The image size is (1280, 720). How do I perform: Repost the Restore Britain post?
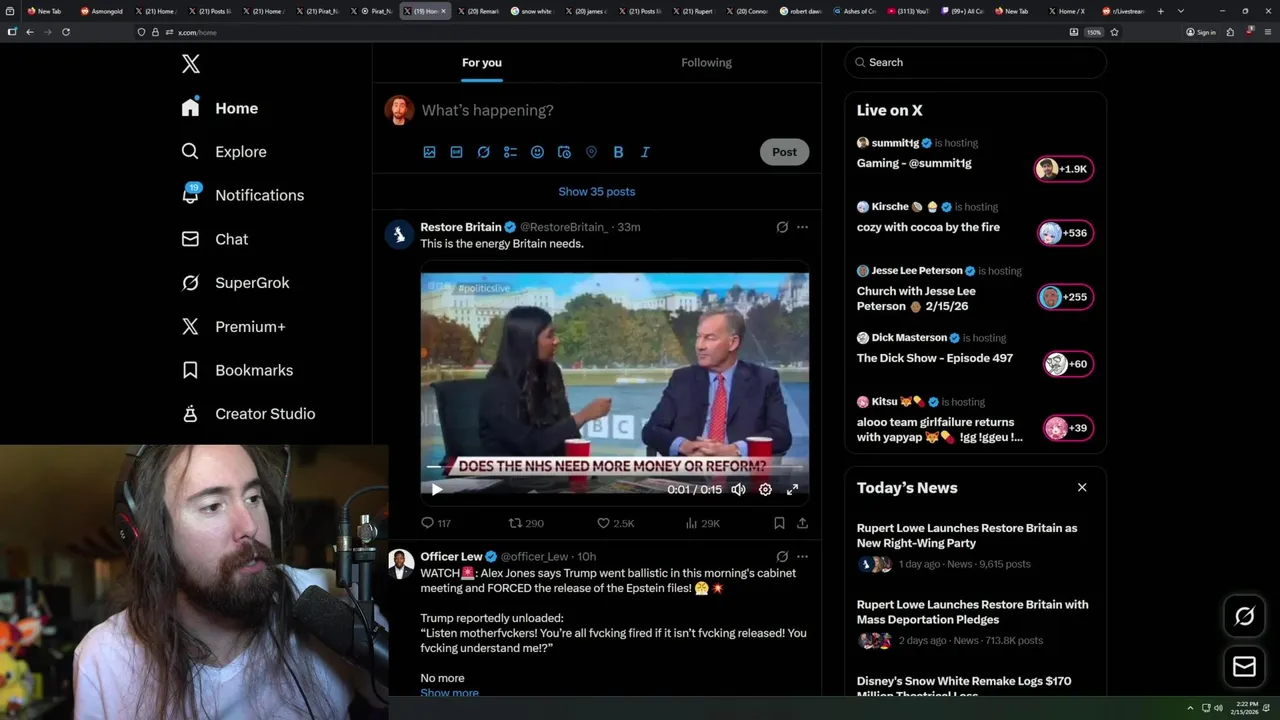tap(526, 523)
